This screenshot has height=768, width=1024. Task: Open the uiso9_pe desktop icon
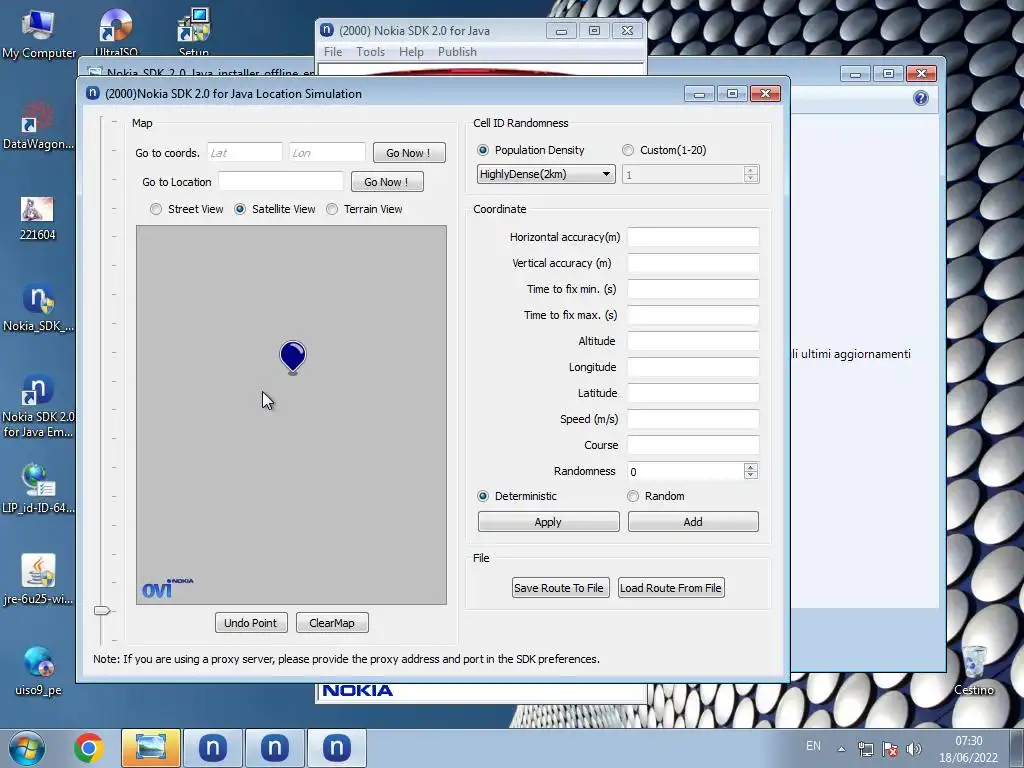click(38, 670)
